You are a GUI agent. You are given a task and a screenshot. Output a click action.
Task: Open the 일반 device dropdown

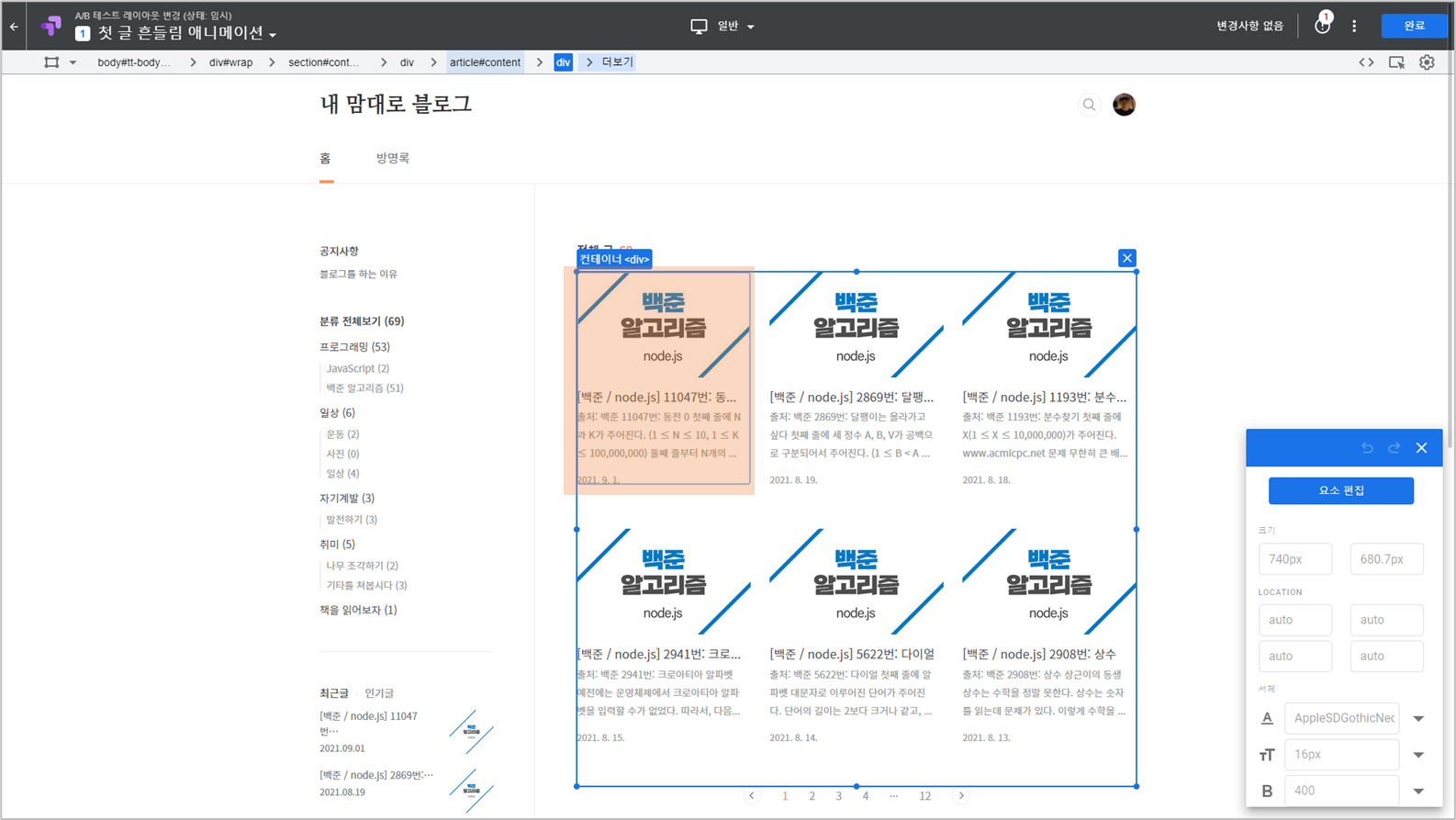(736, 27)
